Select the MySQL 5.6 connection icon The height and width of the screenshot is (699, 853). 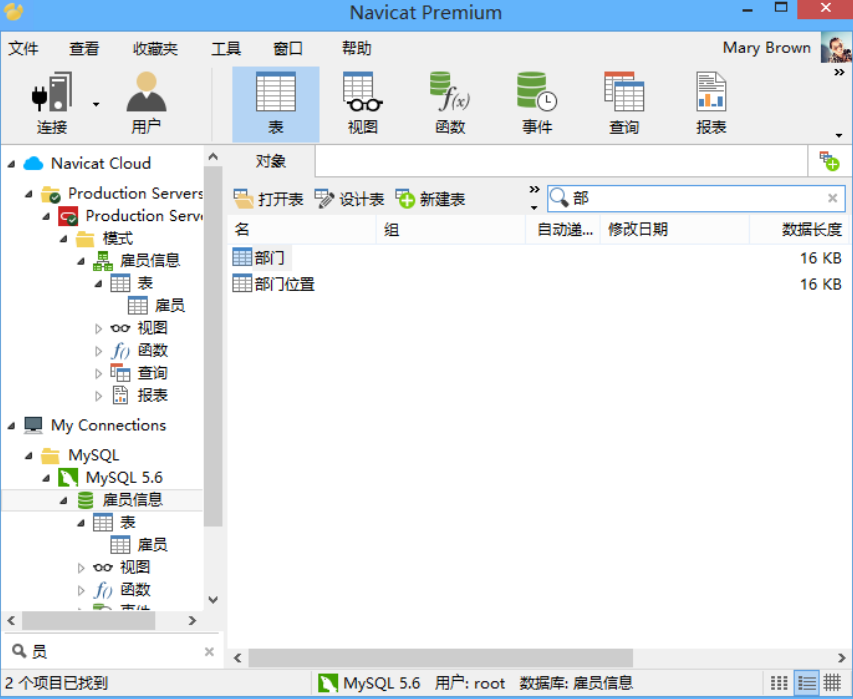(68, 478)
